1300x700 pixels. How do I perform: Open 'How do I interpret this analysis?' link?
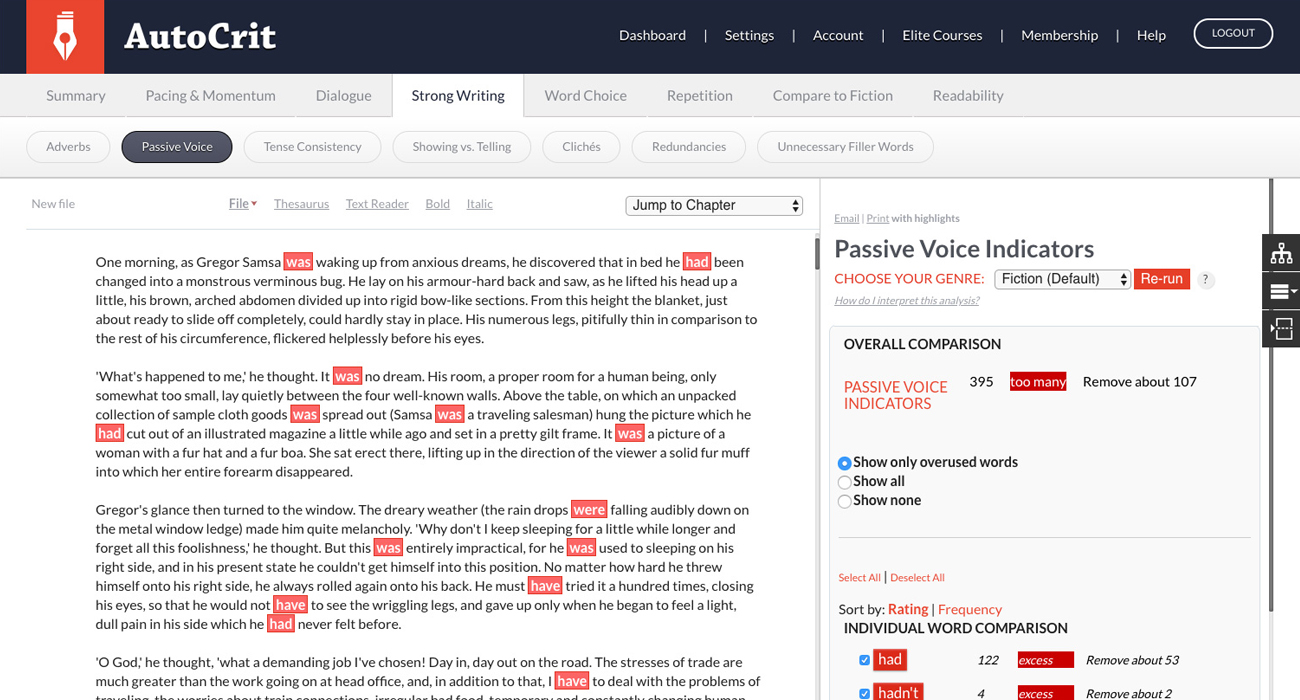[906, 301]
